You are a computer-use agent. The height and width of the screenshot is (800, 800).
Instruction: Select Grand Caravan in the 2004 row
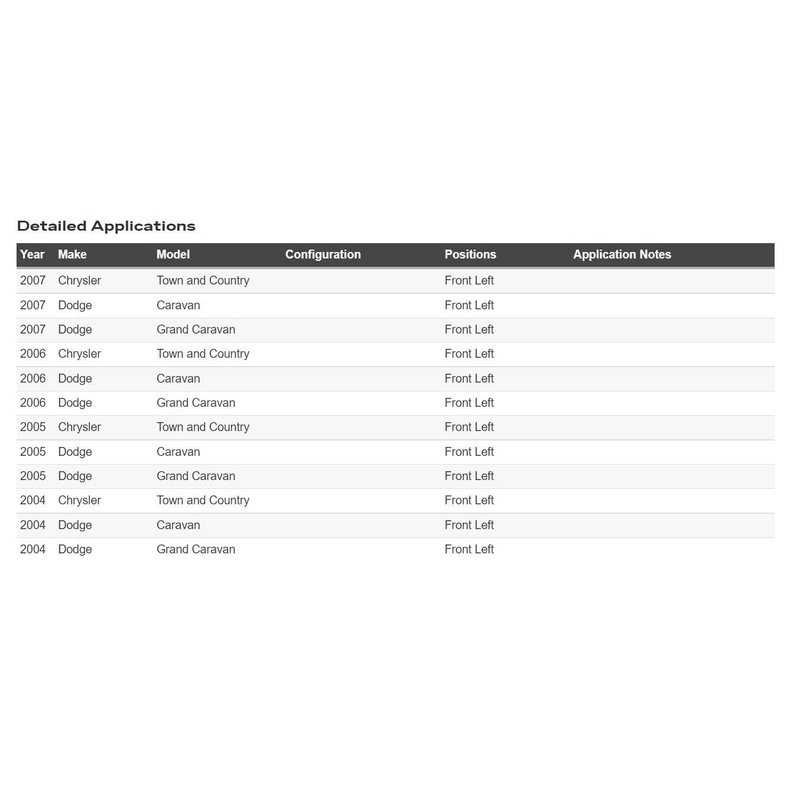coord(196,550)
